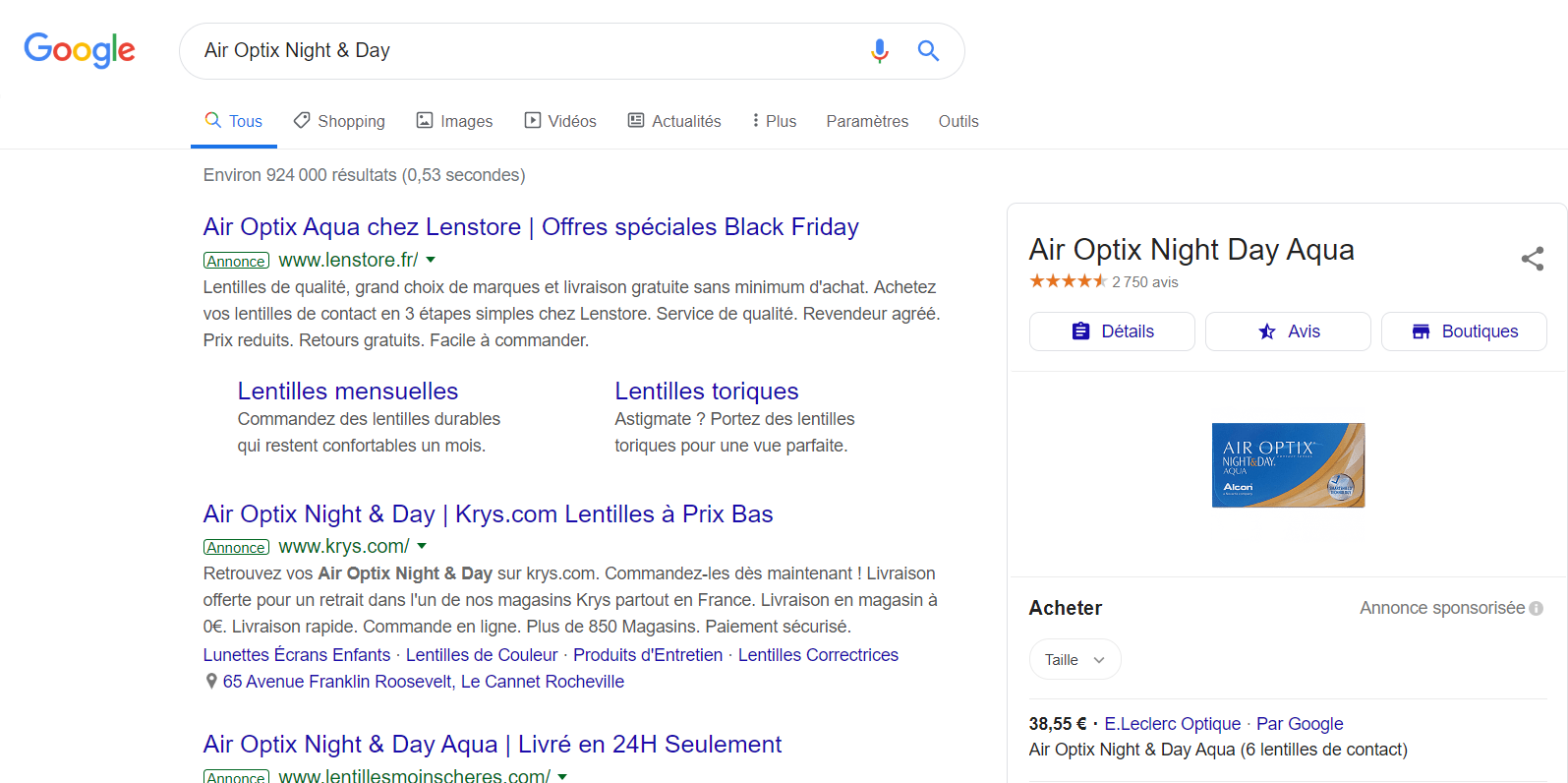This screenshot has height=783, width=1568.
Task: Click the sponsored ad info icon
Action: tap(1536, 609)
